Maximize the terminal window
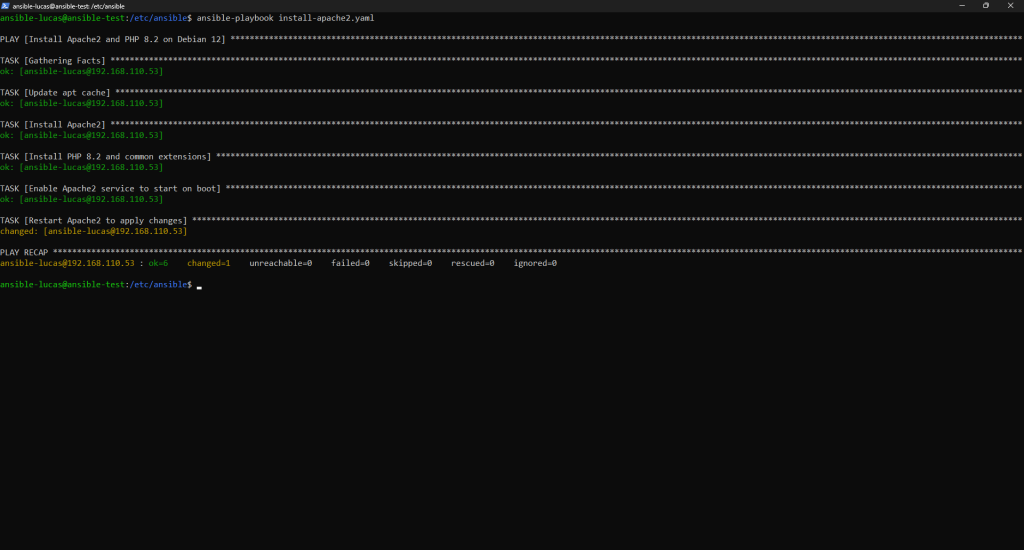This screenshot has width=1024, height=550. [985, 5]
